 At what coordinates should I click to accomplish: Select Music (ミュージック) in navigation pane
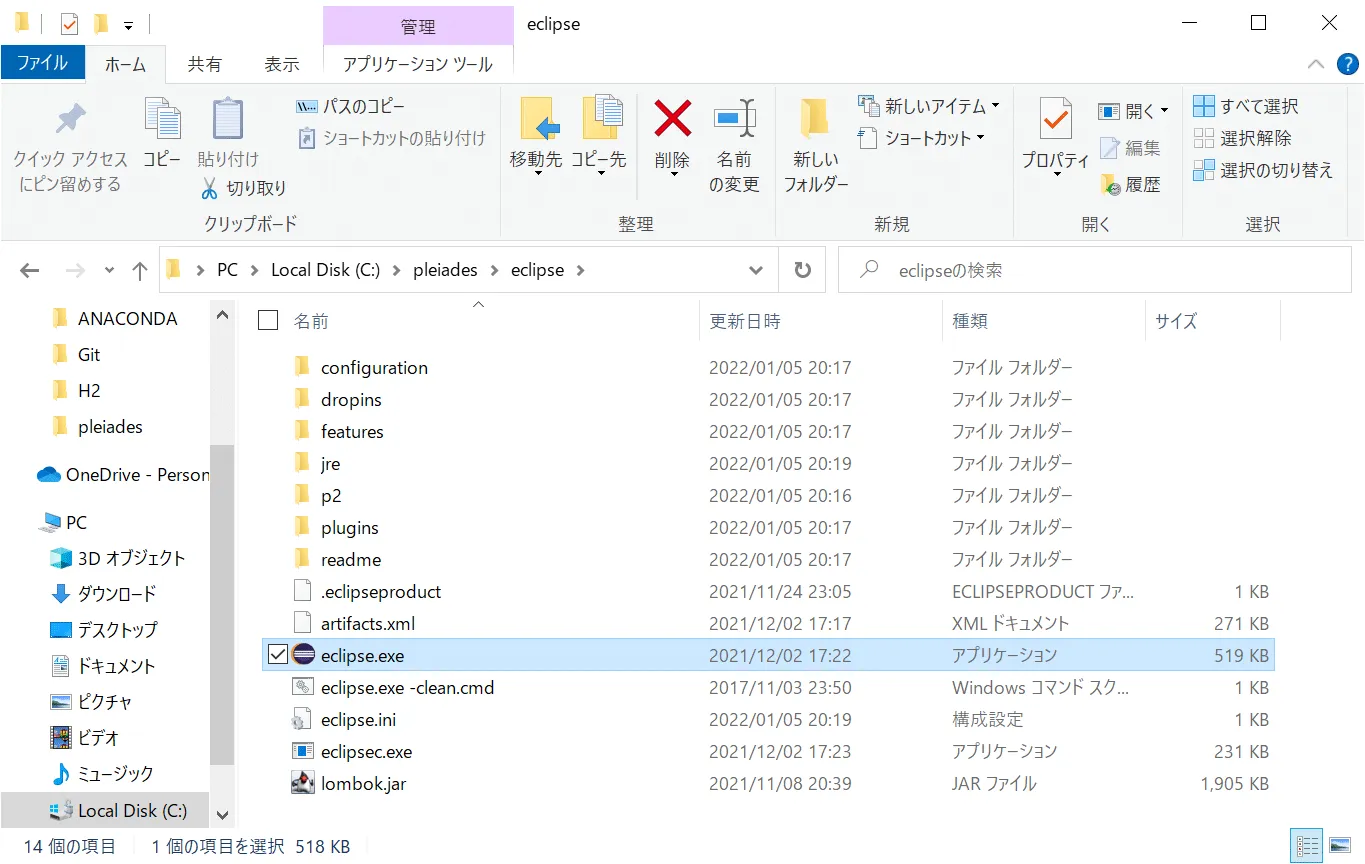[102, 774]
